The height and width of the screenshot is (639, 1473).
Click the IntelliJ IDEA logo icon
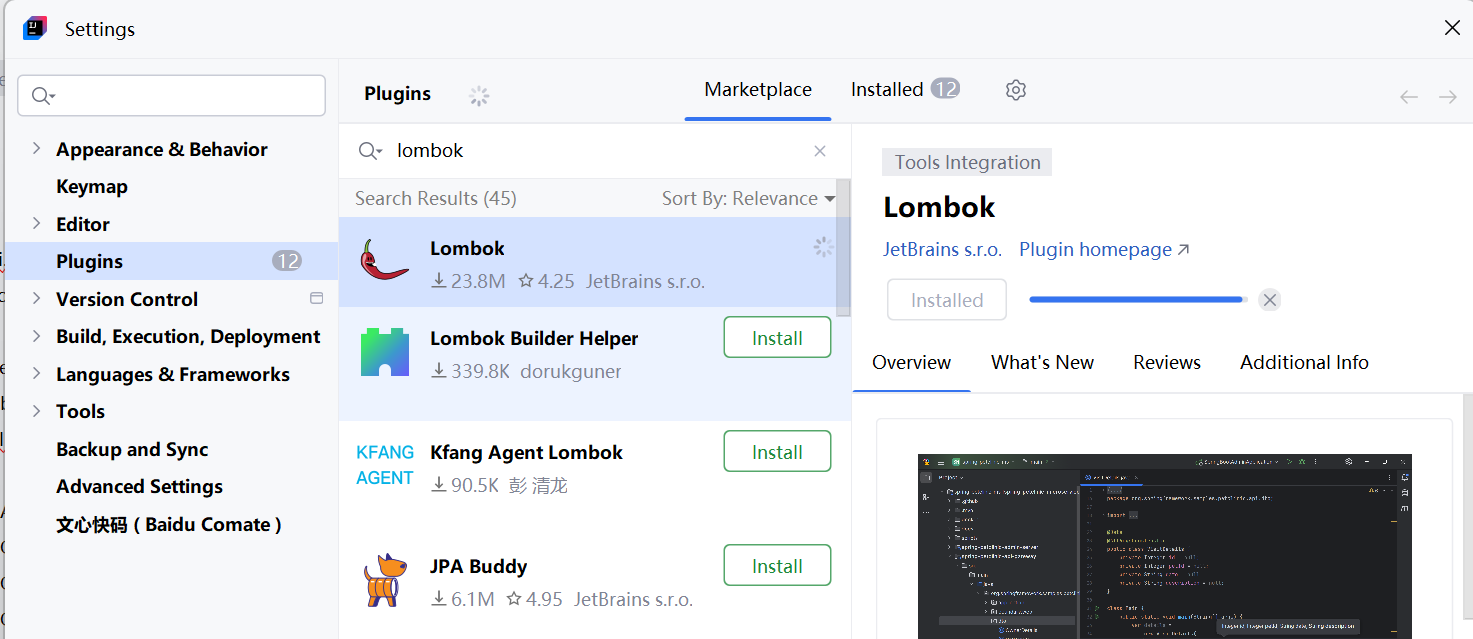tap(35, 28)
